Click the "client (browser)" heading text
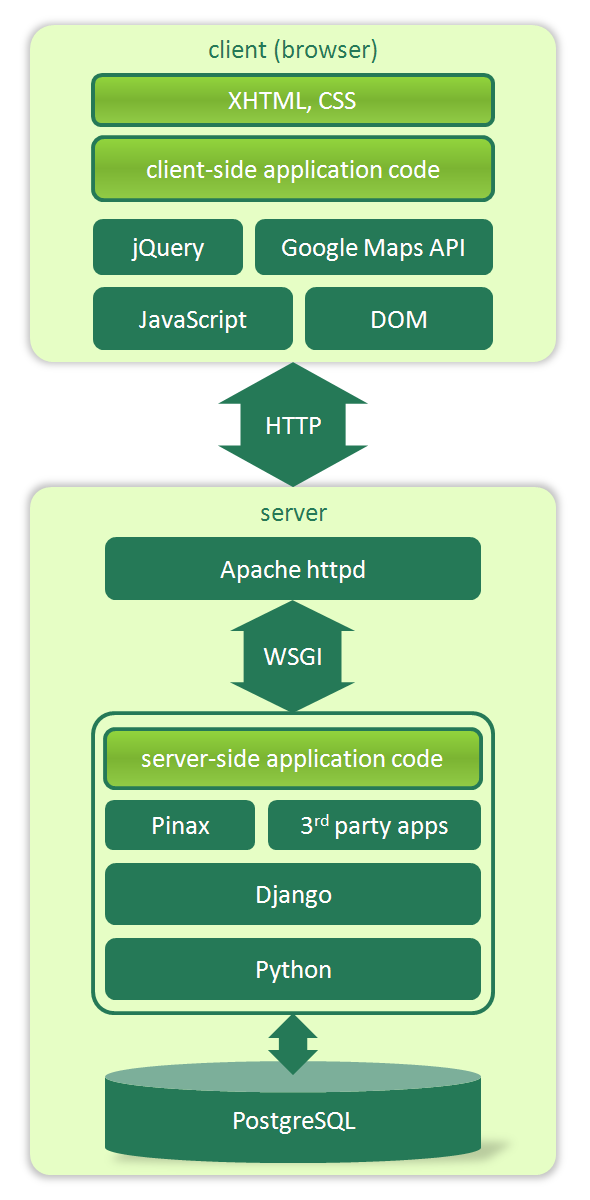The width and height of the screenshot is (590, 1200). coord(293,49)
